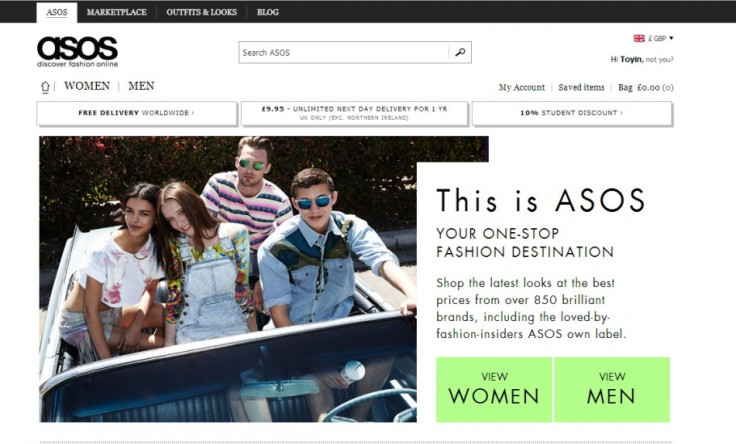Click 'YOUR ONE-STOP FASHION DESTINATION' text
736x444 pixels.
pyautogui.click(x=525, y=243)
